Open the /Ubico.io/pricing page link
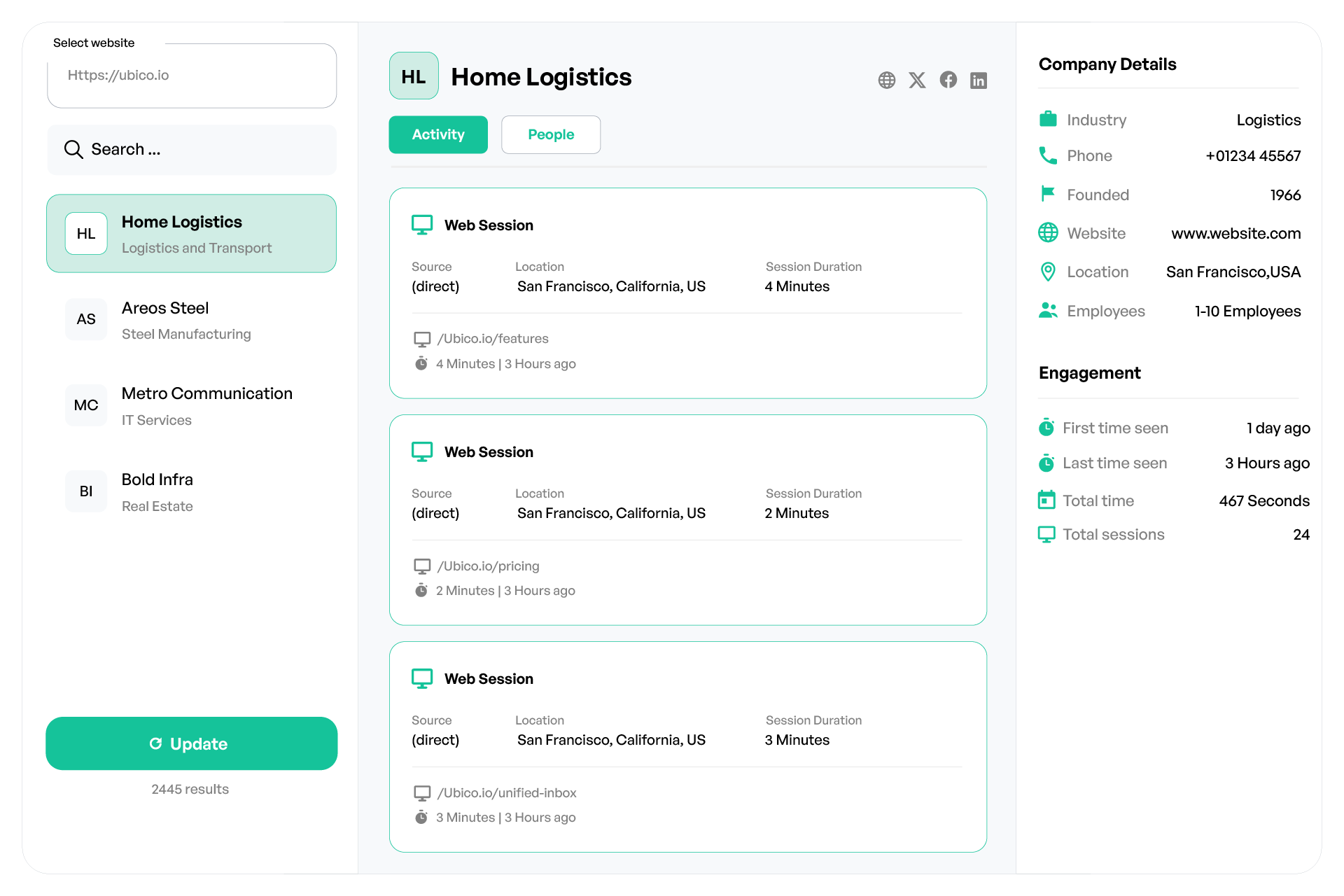Image resolution: width=1344 pixels, height=896 pixels. point(488,566)
